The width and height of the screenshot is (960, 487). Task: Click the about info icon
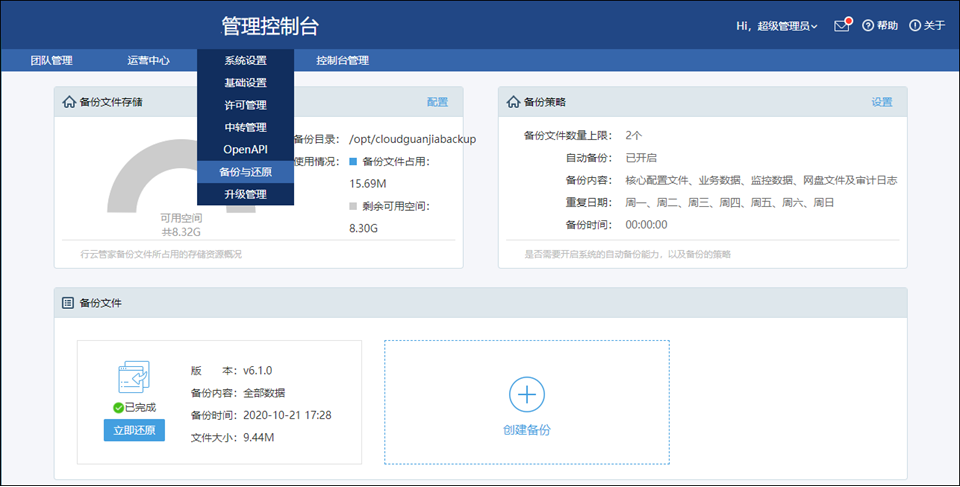[914, 26]
